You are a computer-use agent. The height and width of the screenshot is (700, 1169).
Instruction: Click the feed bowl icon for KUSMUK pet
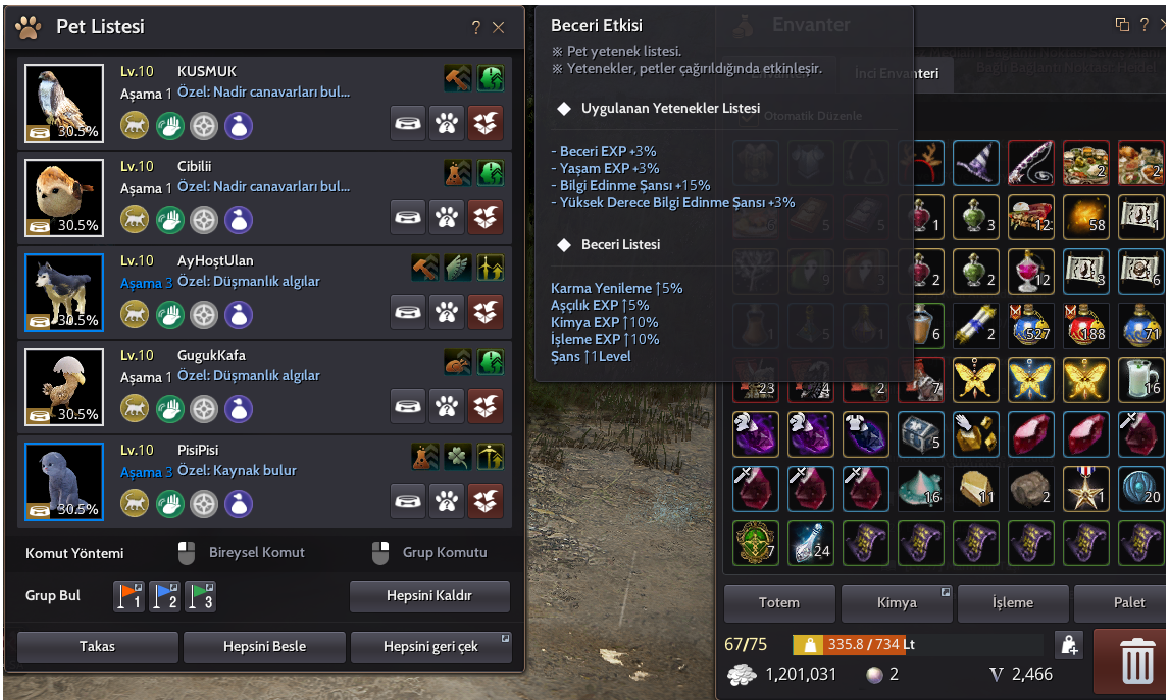(408, 124)
